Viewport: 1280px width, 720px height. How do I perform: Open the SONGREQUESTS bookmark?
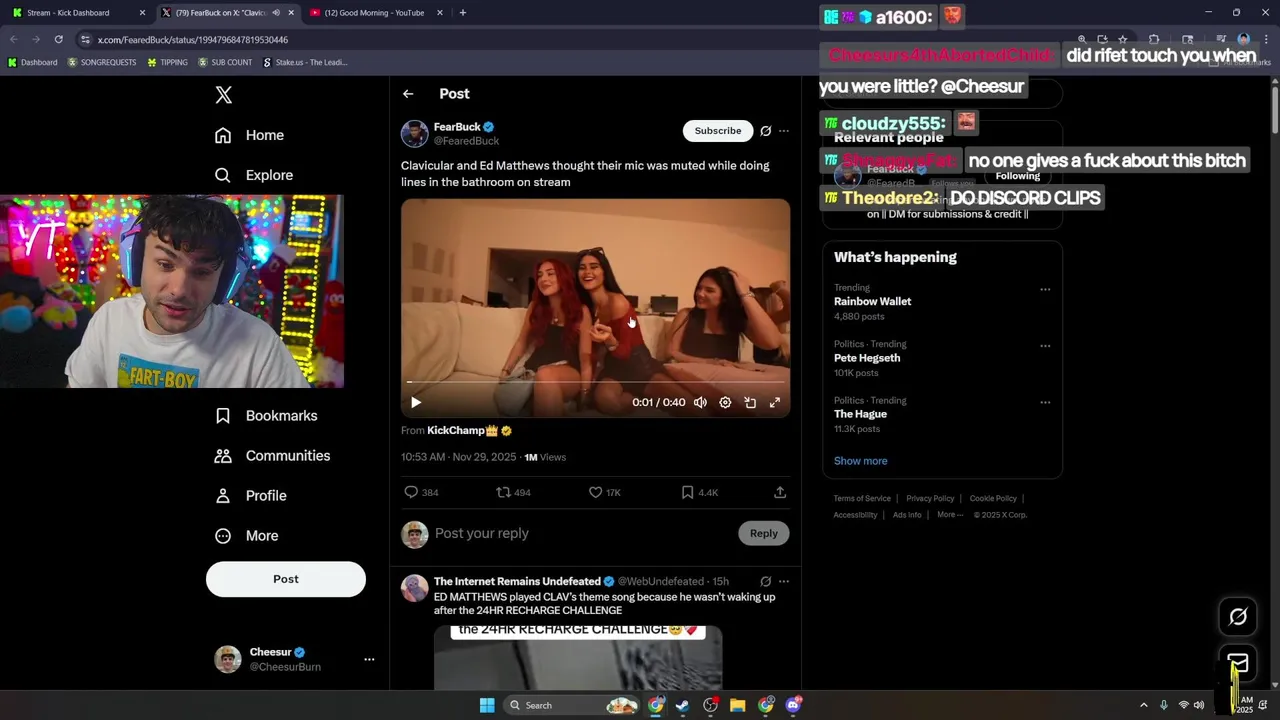(102, 63)
